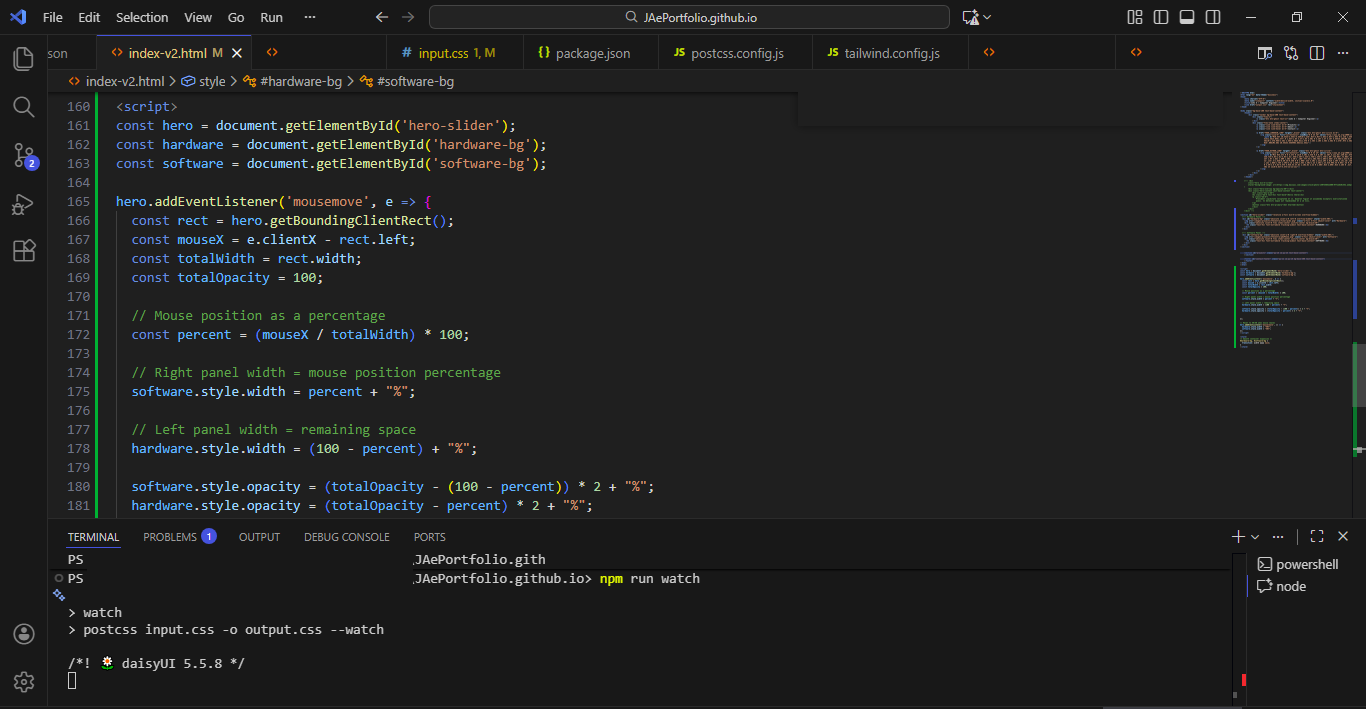
Task: Open the editor More Actions ellipsis menu
Action: tap(1343, 53)
